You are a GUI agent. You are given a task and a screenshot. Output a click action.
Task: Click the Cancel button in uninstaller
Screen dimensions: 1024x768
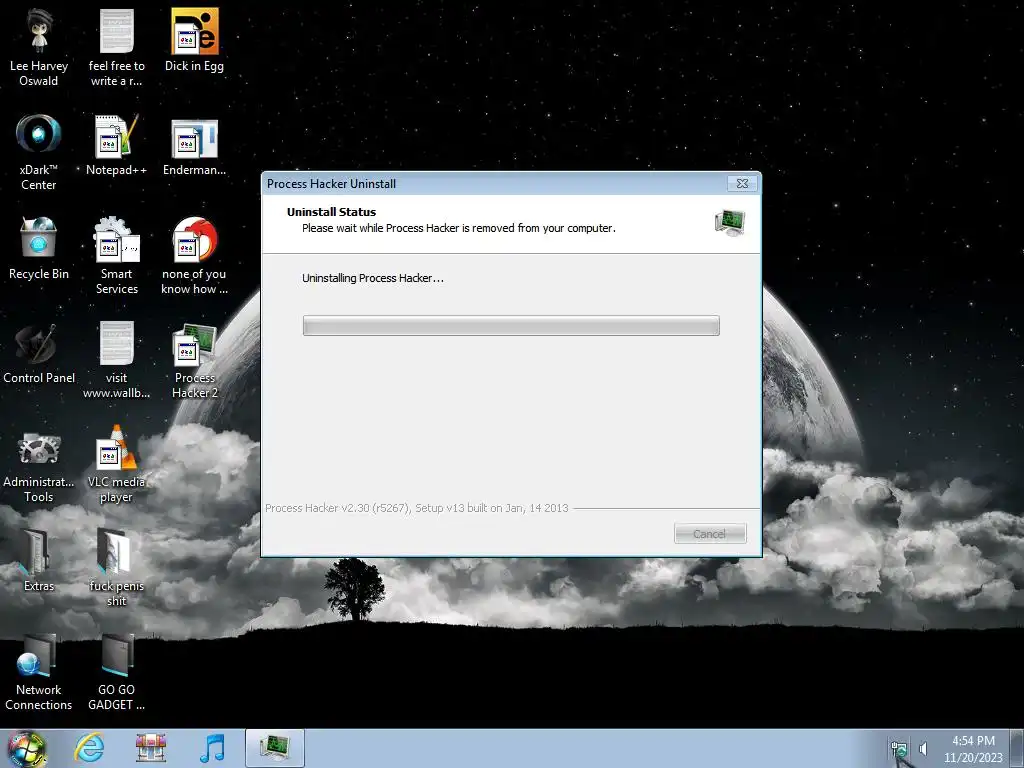[x=710, y=534]
